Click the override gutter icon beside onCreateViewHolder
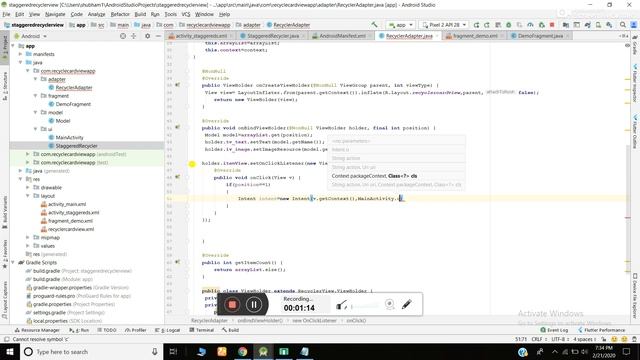 tap(178, 85)
